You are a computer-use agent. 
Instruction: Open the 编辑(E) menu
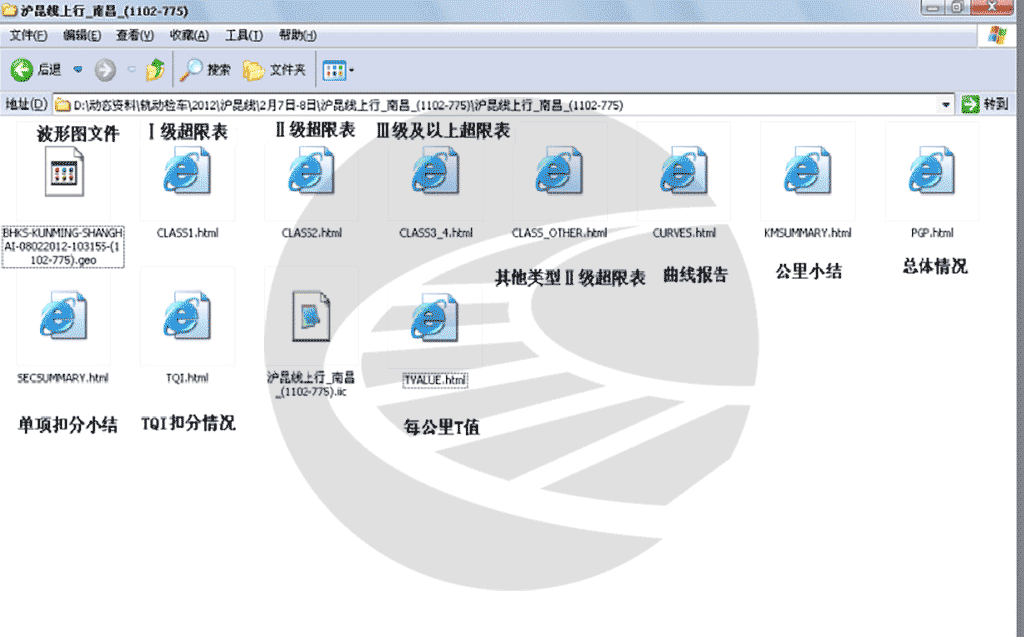click(82, 35)
